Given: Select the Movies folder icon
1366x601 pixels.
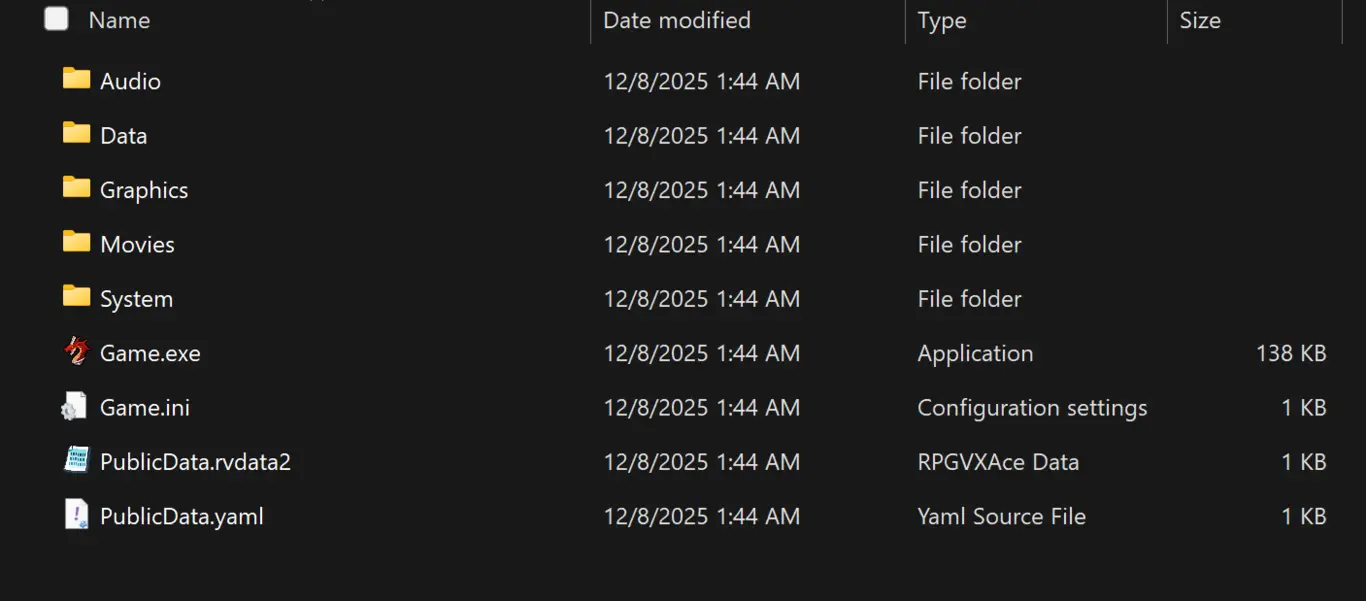Looking at the screenshot, I should point(74,243).
